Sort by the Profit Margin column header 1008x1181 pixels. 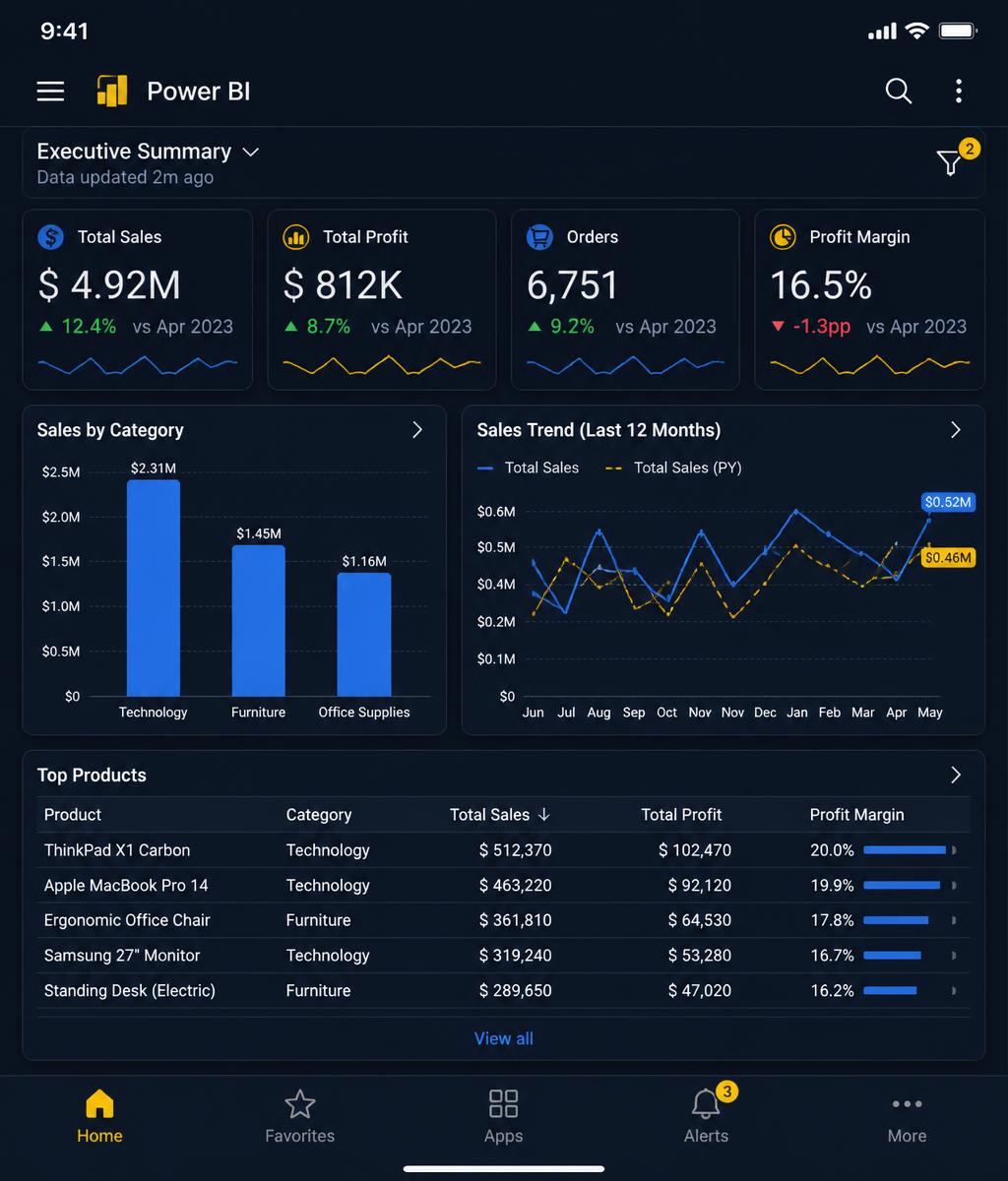pyautogui.click(x=856, y=815)
